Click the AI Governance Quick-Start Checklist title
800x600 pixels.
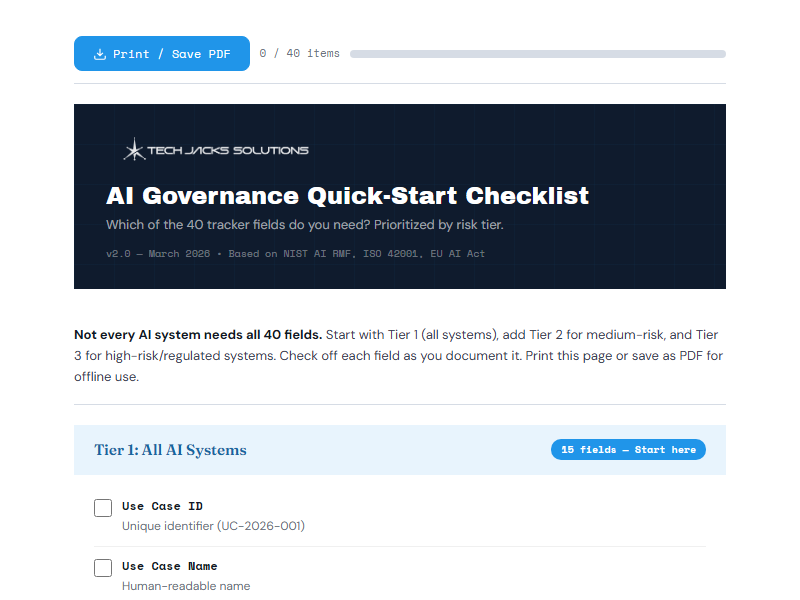[348, 196]
